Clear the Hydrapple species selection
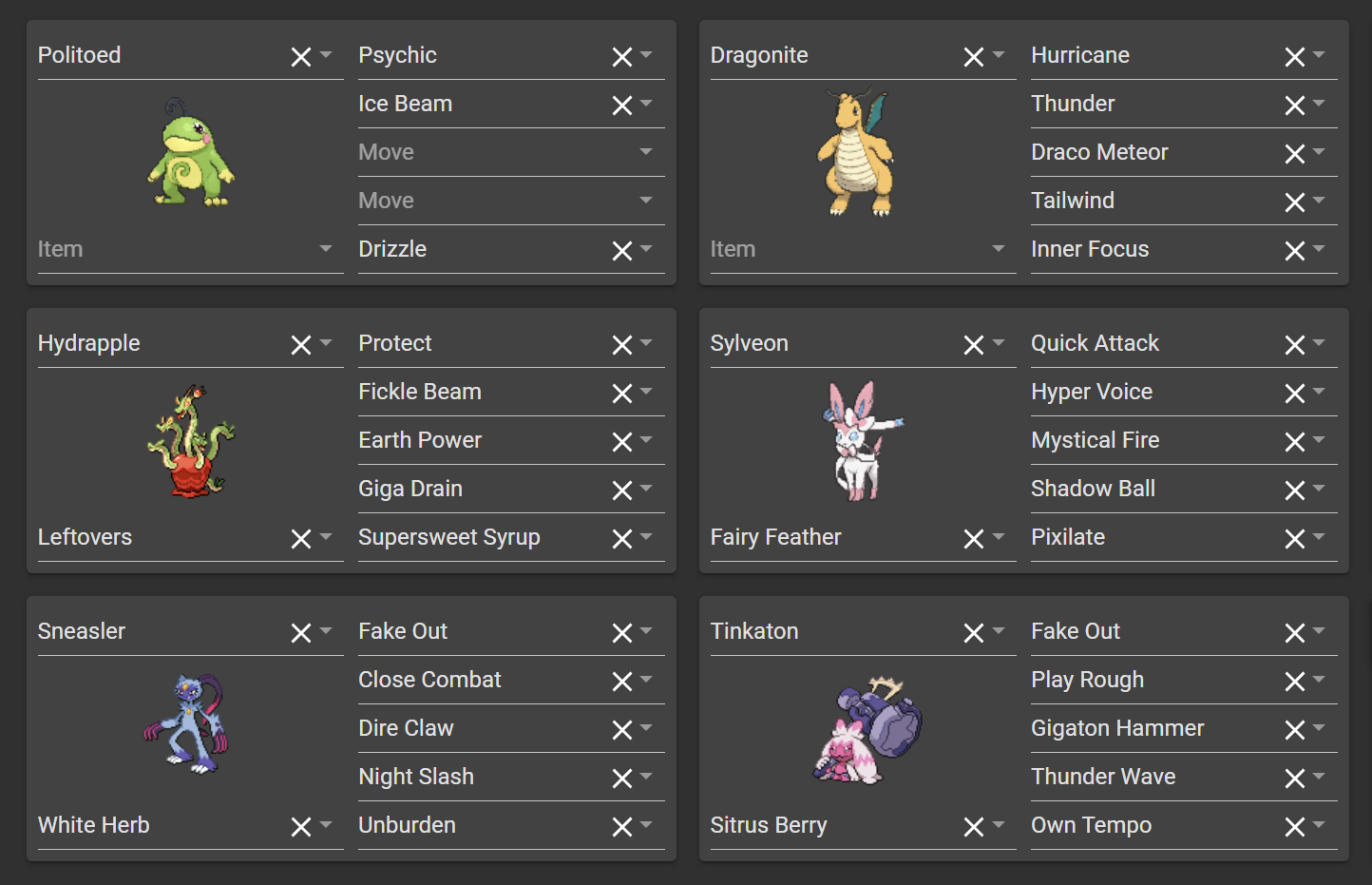Image resolution: width=1372 pixels, height=885 pixels. (301, 345)
